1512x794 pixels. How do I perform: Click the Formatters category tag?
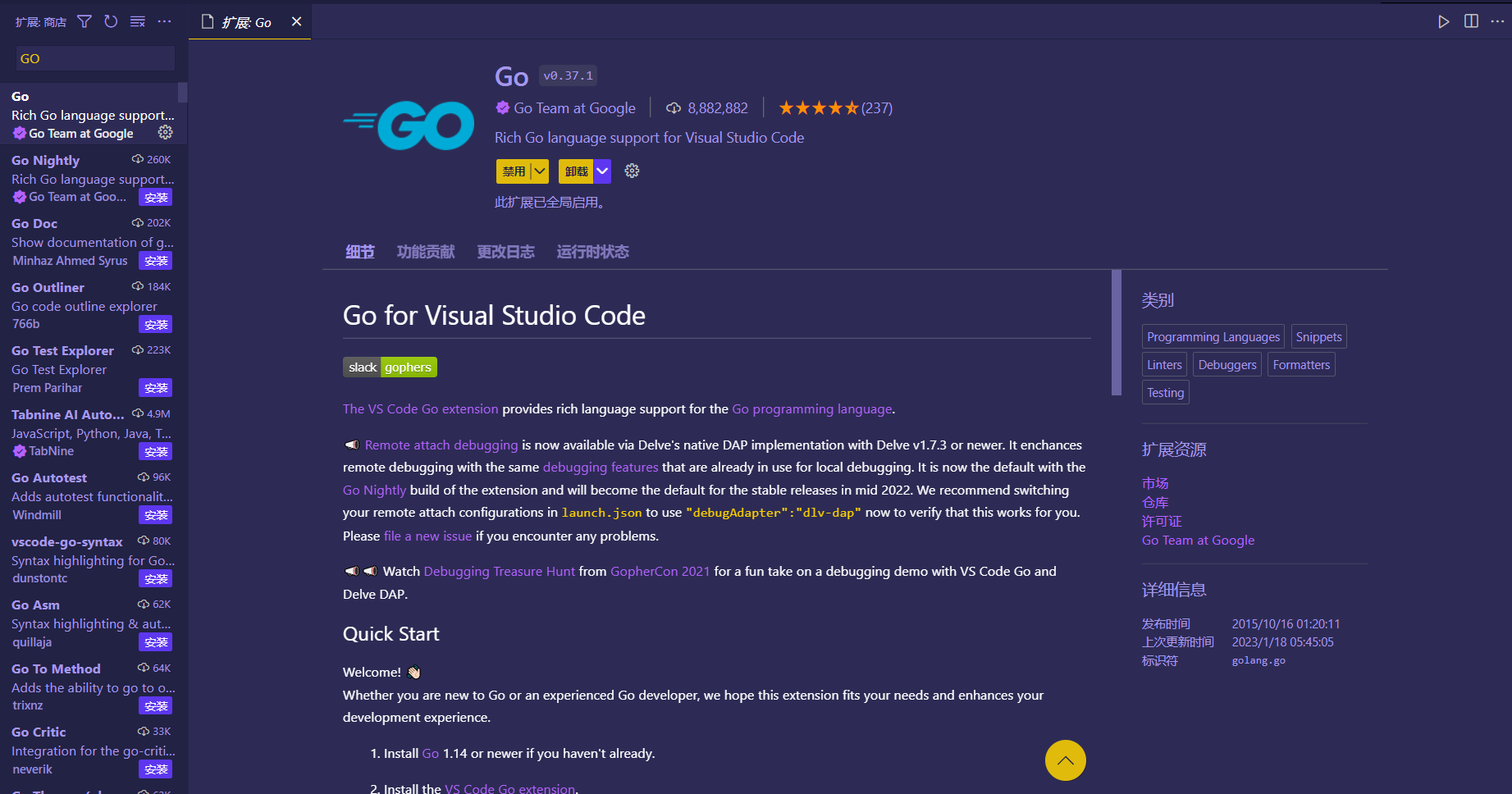tap(1301, 364)
